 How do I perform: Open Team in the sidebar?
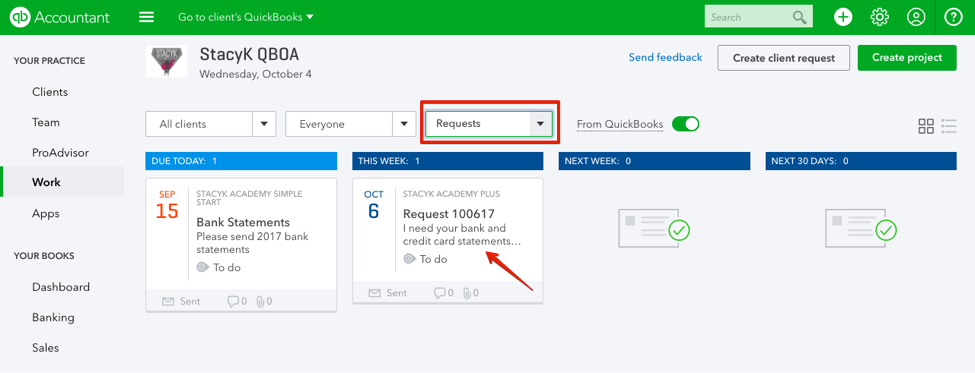pos(46,122)
